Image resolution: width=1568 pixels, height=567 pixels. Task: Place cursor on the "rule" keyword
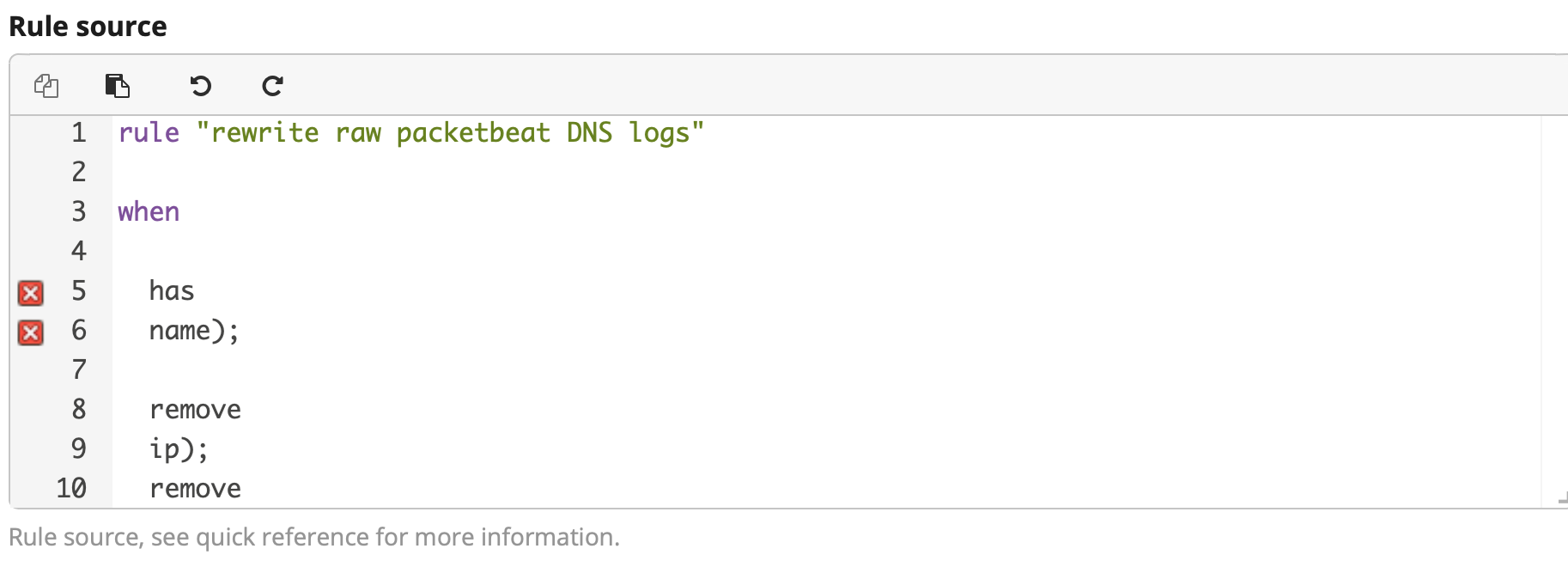[149, 132]
